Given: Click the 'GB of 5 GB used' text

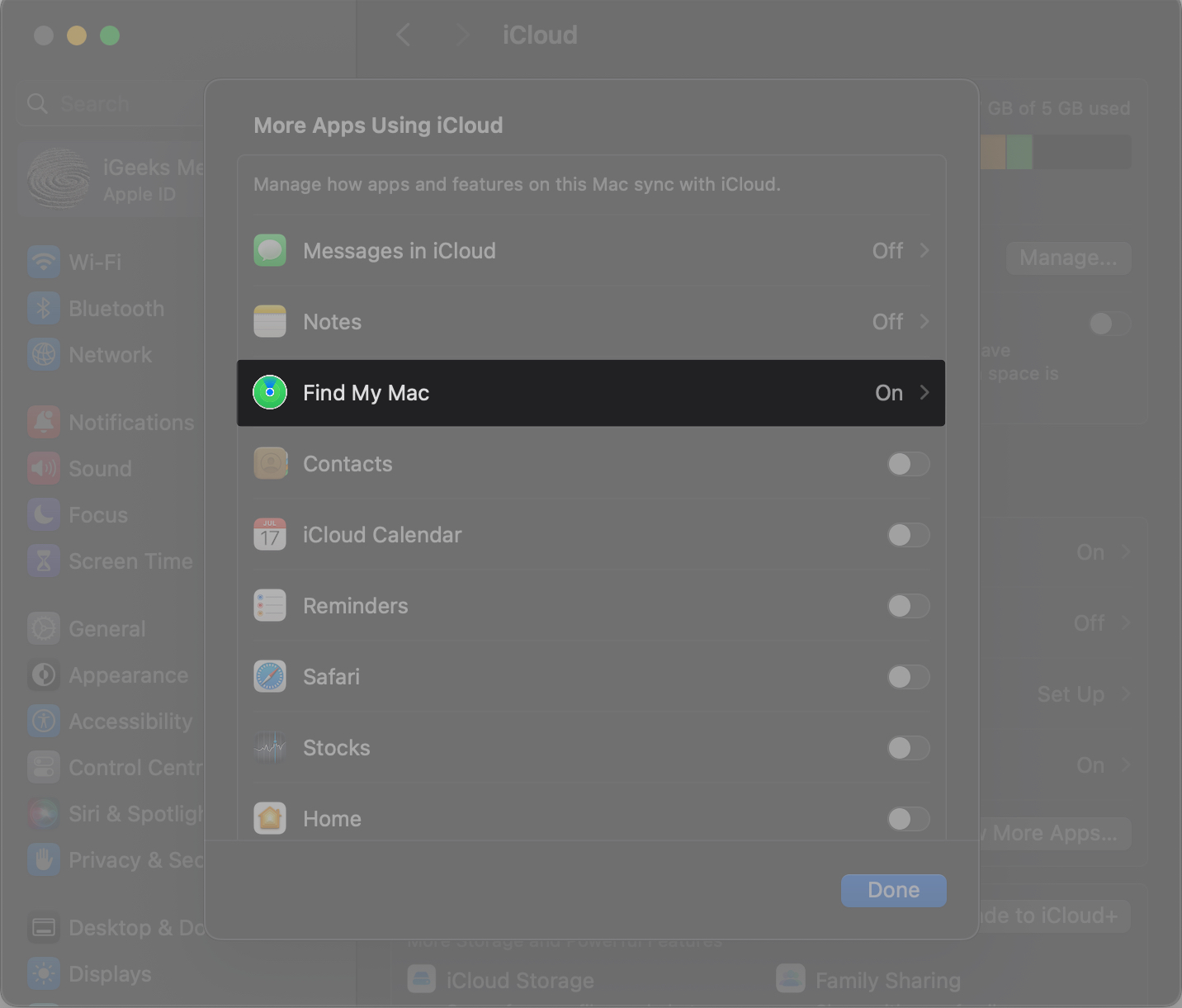Looking at the screenshot, I should tap(1059, 108).
